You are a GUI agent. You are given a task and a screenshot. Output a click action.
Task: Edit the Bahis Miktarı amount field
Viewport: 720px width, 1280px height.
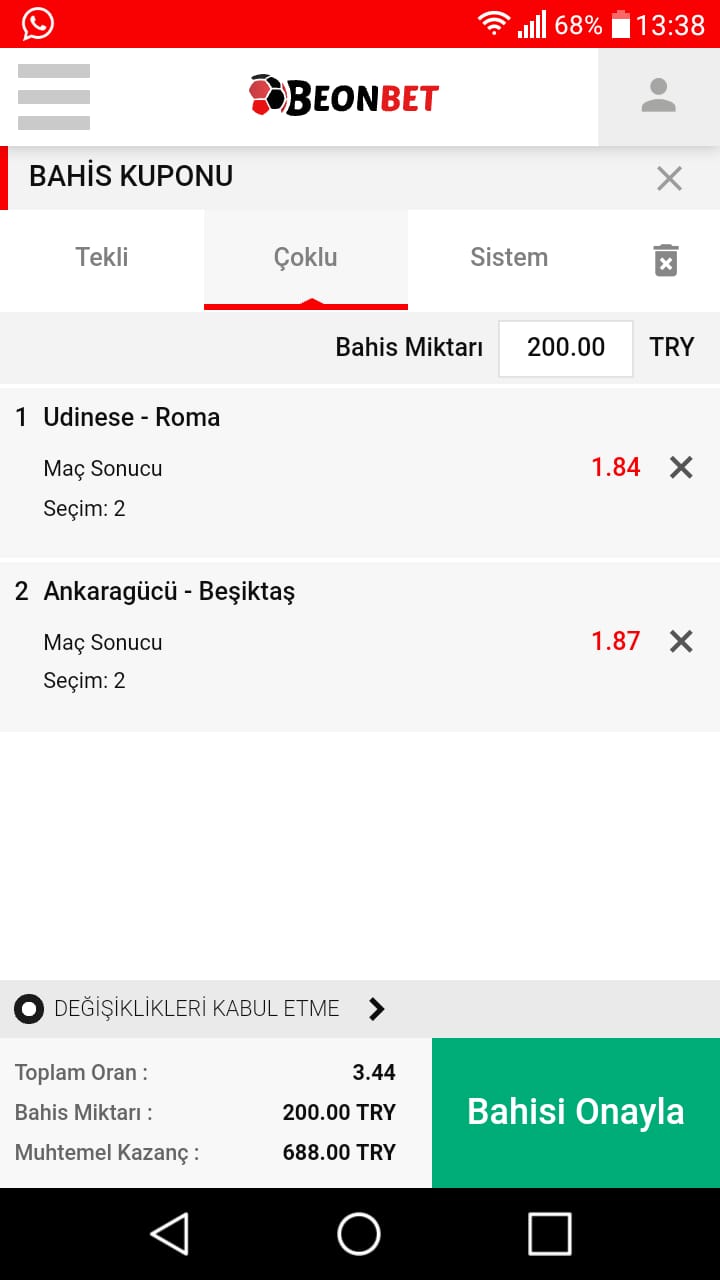(566, 348)
